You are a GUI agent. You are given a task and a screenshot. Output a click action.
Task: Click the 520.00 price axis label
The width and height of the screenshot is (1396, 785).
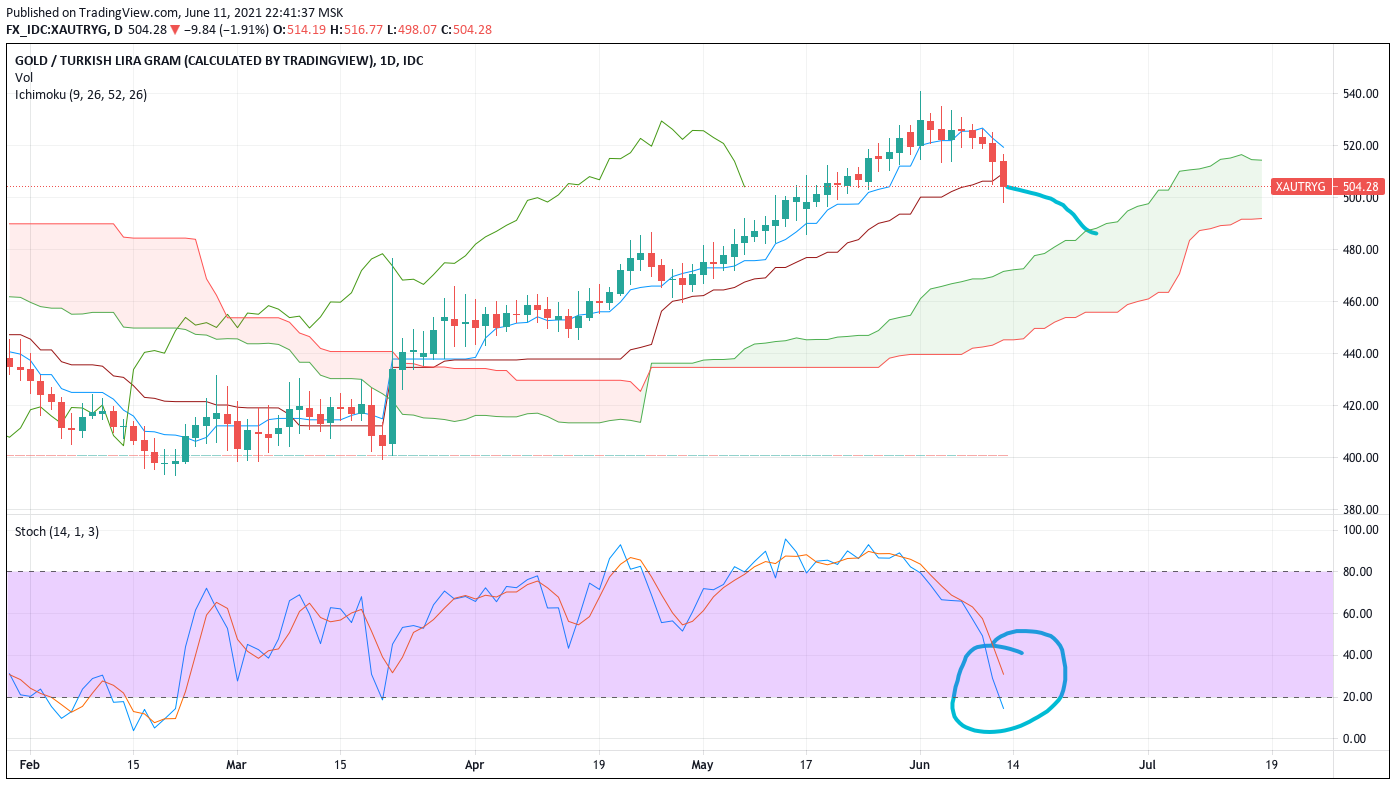click(1361, 146)
